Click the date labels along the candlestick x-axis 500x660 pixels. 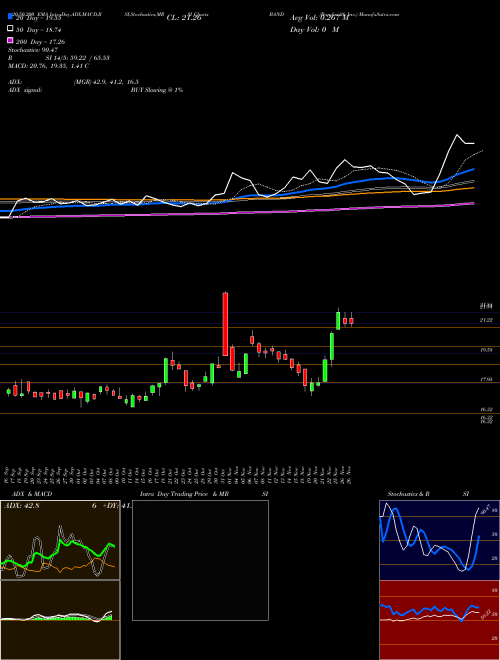click(x=179, y=475)
